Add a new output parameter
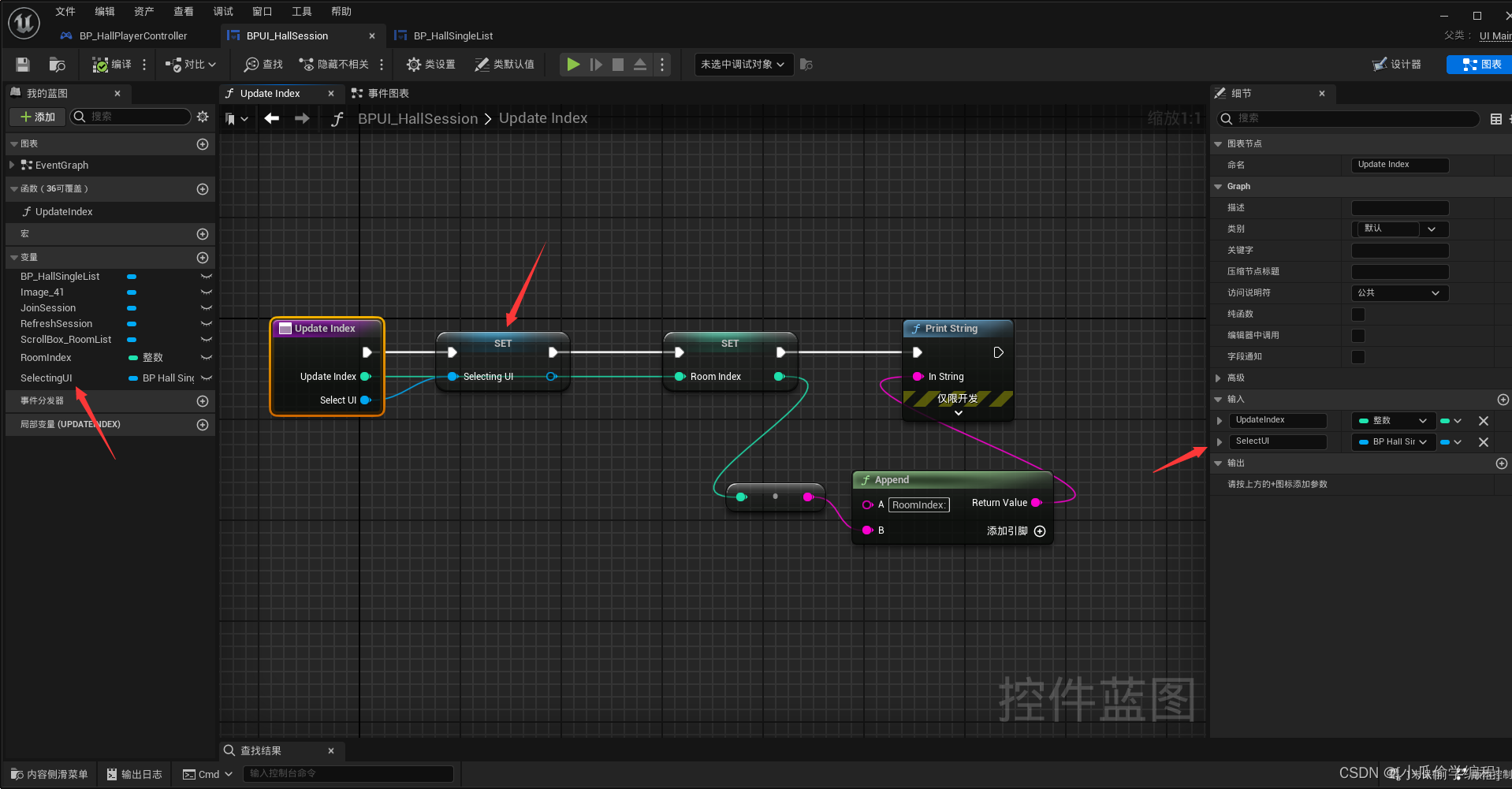This screenshot has width=1512, height=789. 1502,463
